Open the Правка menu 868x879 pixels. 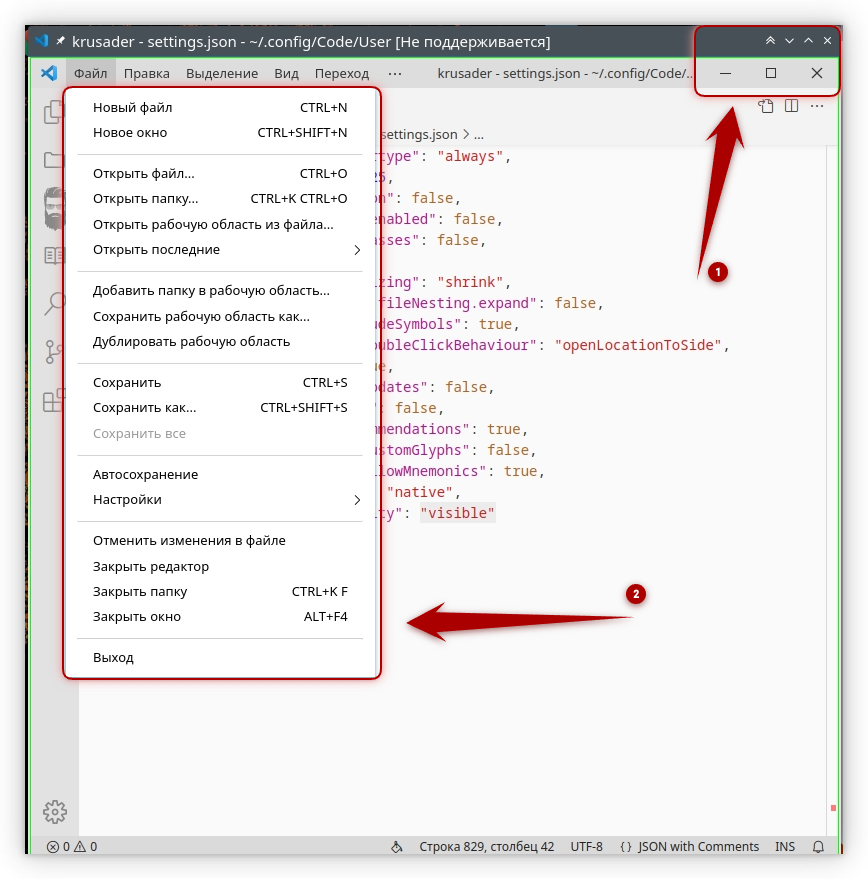[145, 73]
